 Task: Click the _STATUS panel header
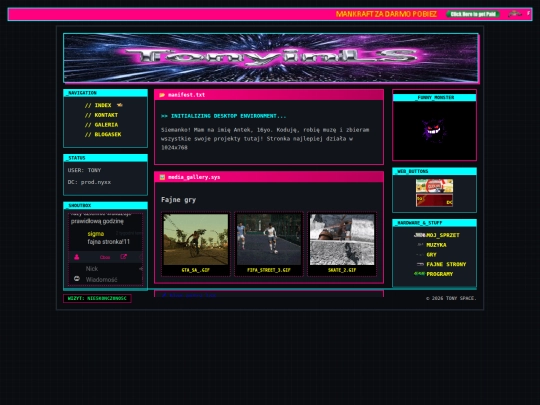[x=105, y=158]
